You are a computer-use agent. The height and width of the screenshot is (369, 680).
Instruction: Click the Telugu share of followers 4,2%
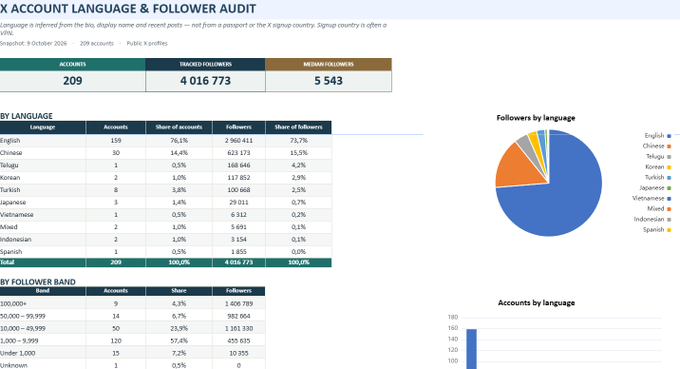point(298,165)
